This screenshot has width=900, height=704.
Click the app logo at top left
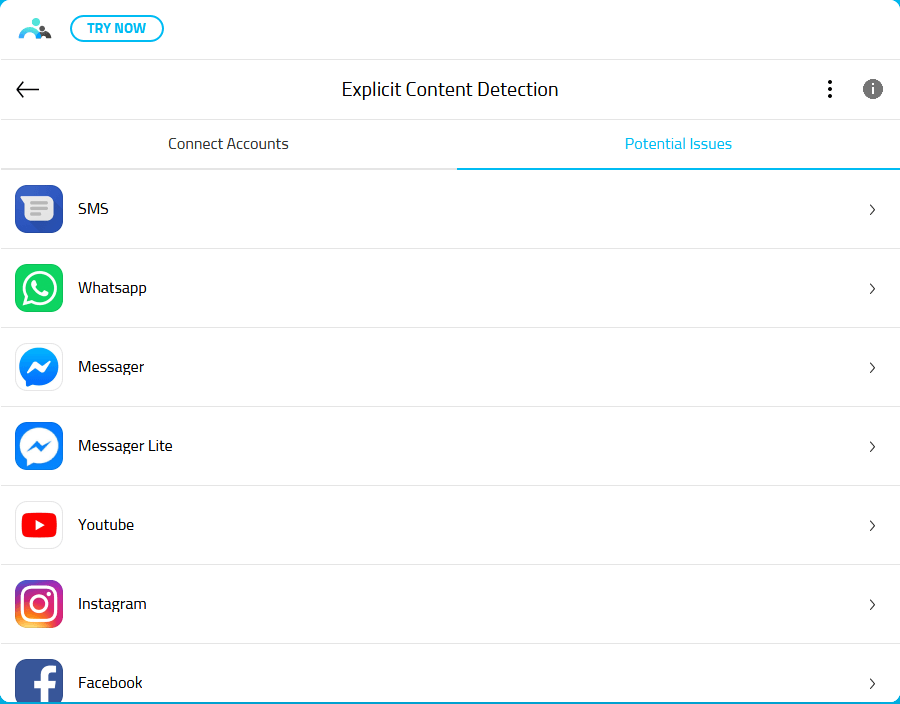click(35, 29)
